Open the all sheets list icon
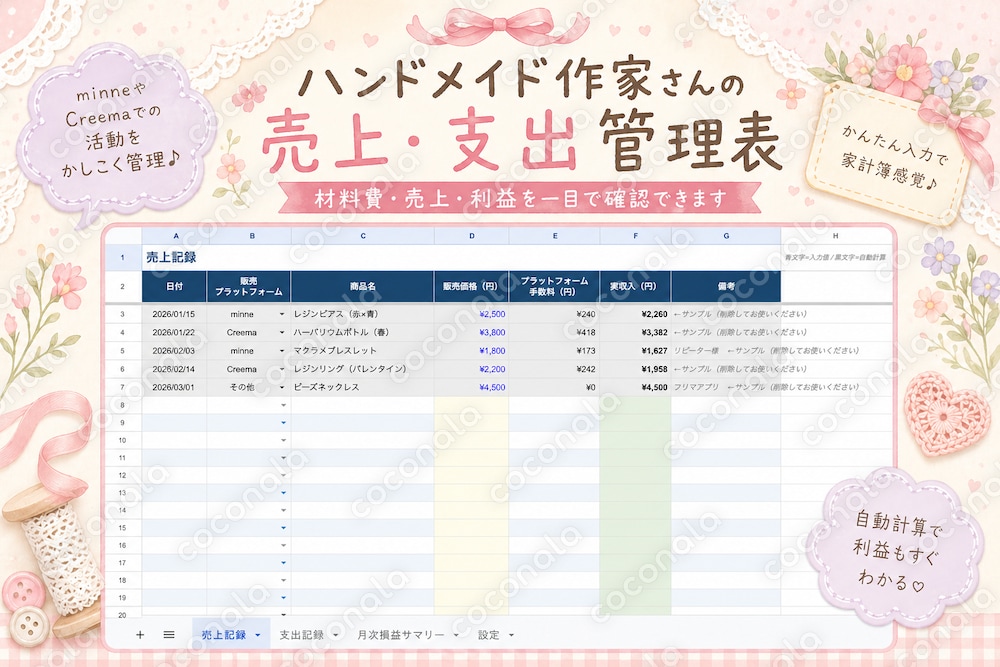1000x667 pixels. 169,634
